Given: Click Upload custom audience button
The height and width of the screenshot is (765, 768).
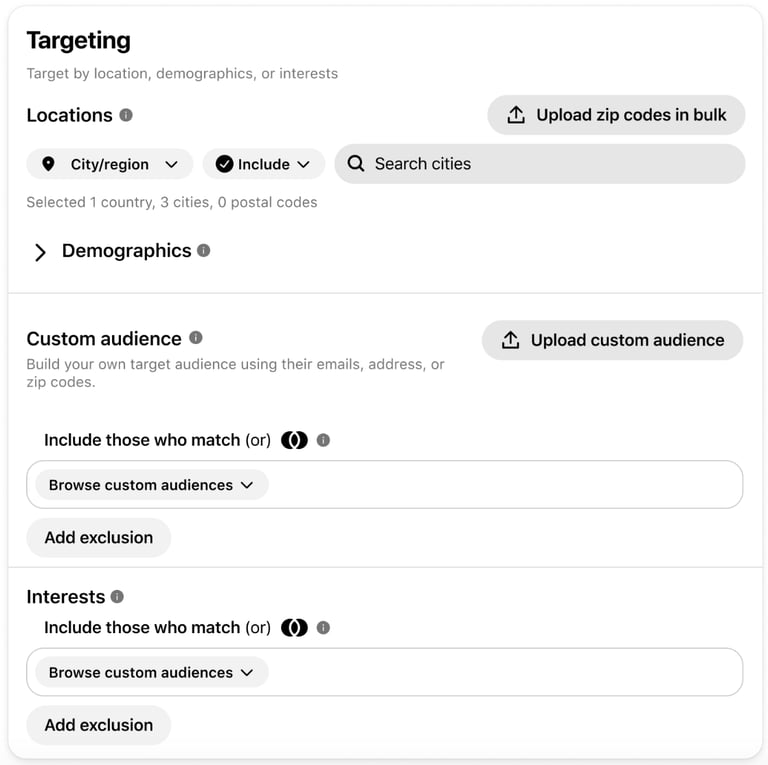Looking at the screenshot, I should pyautogui.click(x=612, y=340).
